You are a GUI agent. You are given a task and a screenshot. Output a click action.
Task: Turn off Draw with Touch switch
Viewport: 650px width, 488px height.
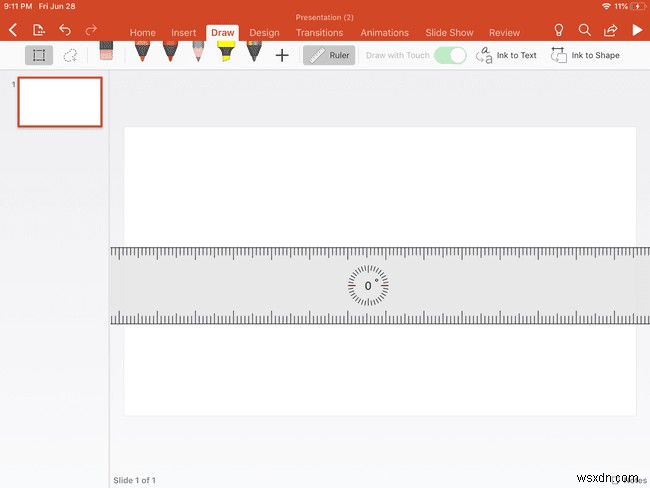coord(450,55)
